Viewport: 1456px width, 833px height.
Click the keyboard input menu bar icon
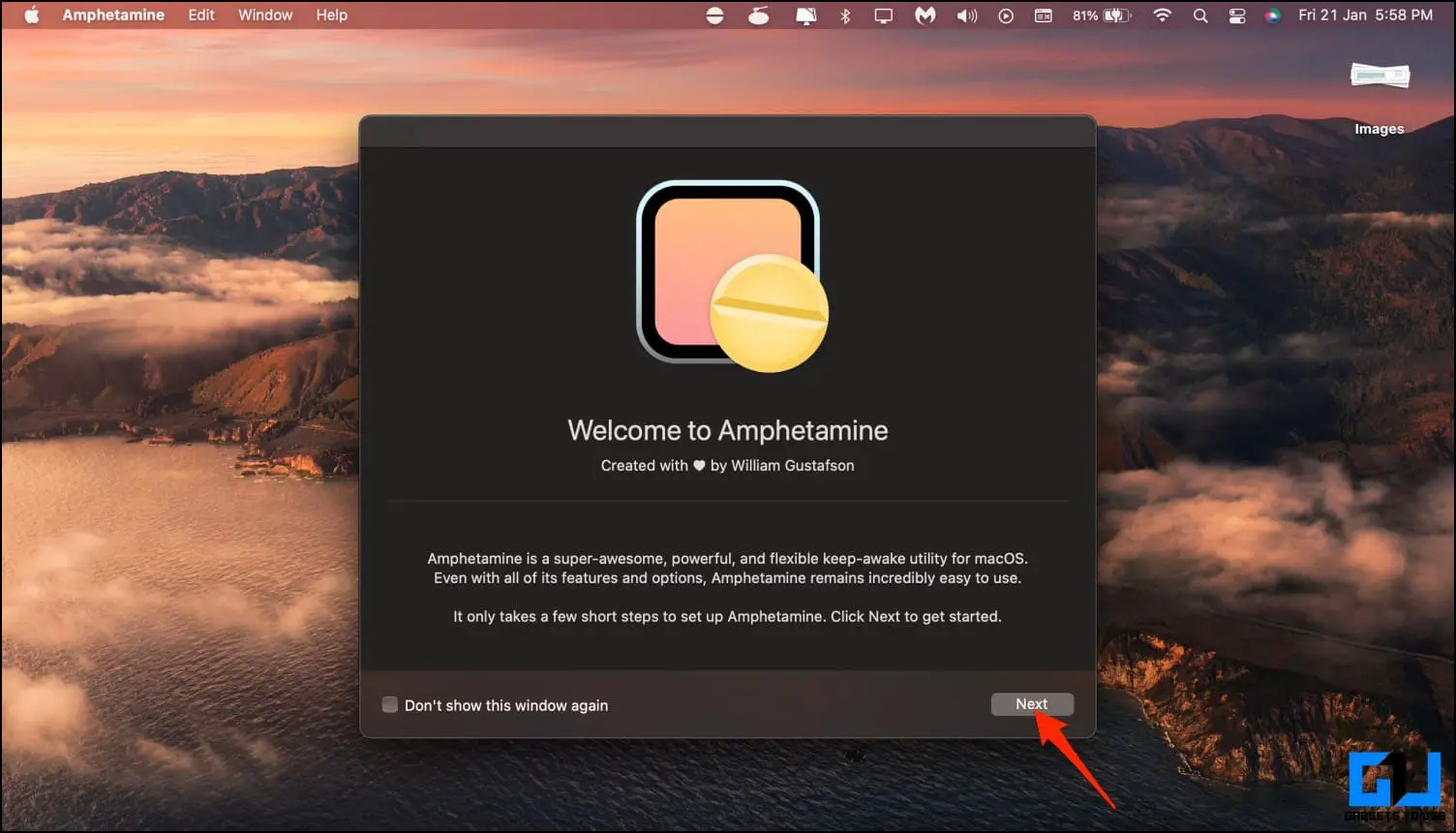tap(1044, 15)
